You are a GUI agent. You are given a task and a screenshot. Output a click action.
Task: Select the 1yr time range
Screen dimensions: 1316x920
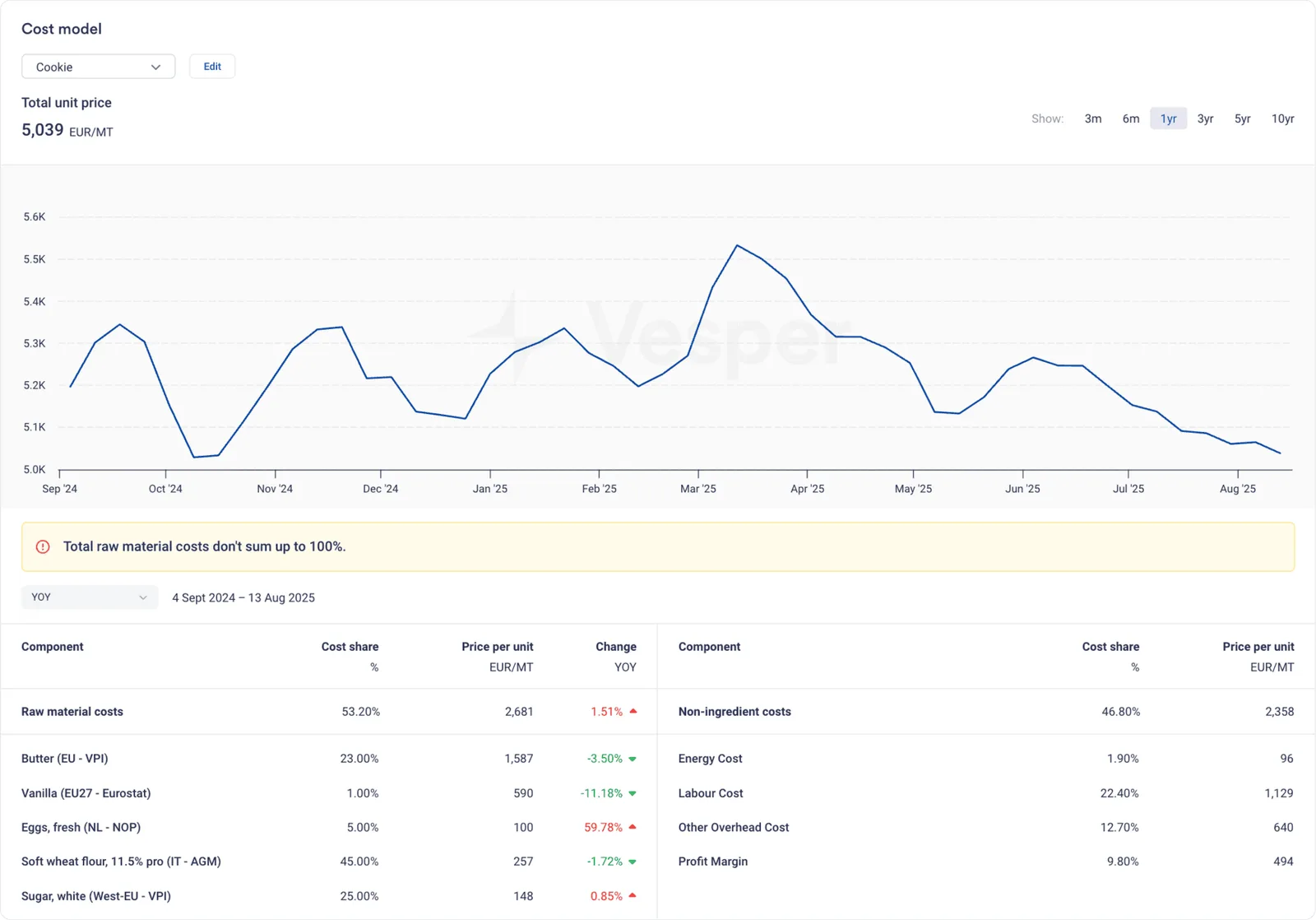[1168, 118]
